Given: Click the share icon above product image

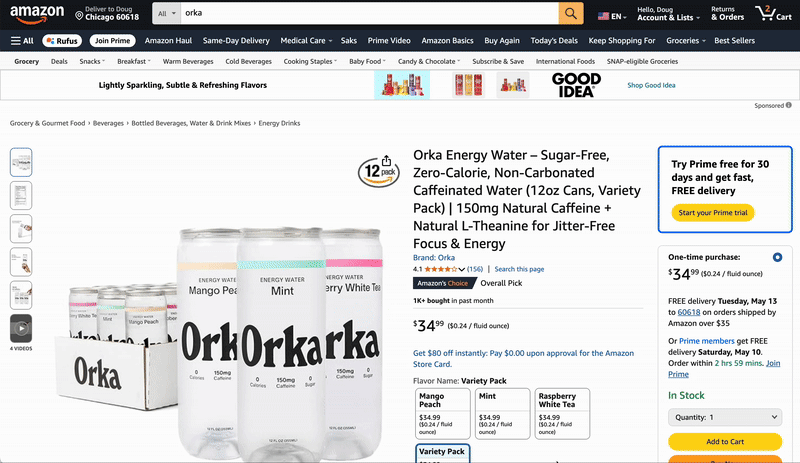Looking at the screenshot, I should (386, 161).
